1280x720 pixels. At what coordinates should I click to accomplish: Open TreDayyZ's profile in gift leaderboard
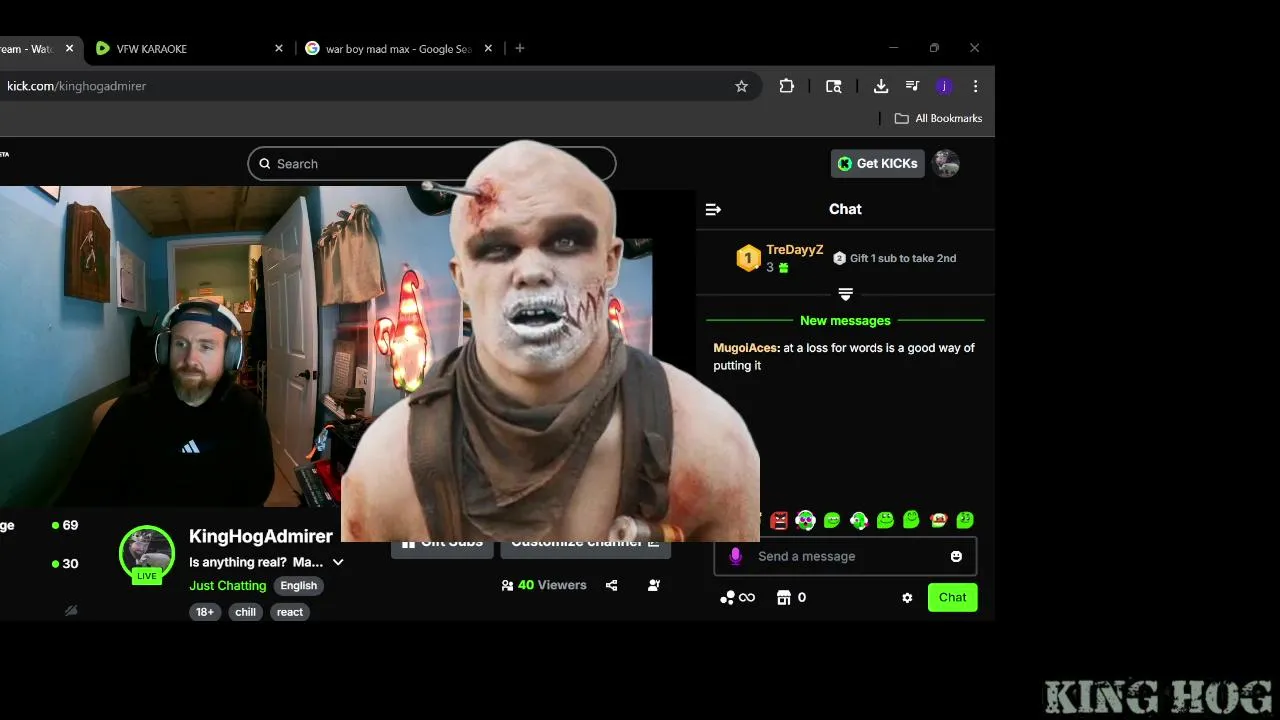coord(795,250)
